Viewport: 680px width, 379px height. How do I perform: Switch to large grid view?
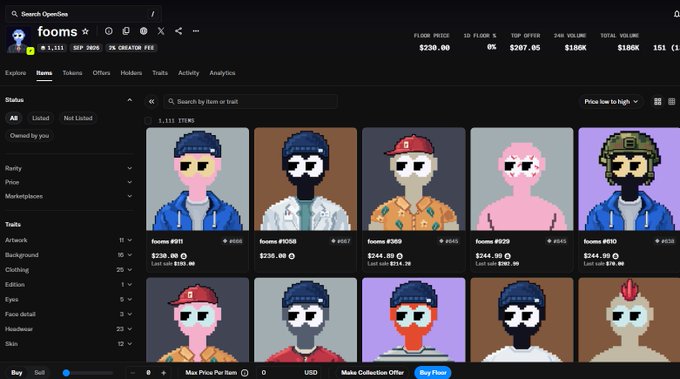[657, 101]
